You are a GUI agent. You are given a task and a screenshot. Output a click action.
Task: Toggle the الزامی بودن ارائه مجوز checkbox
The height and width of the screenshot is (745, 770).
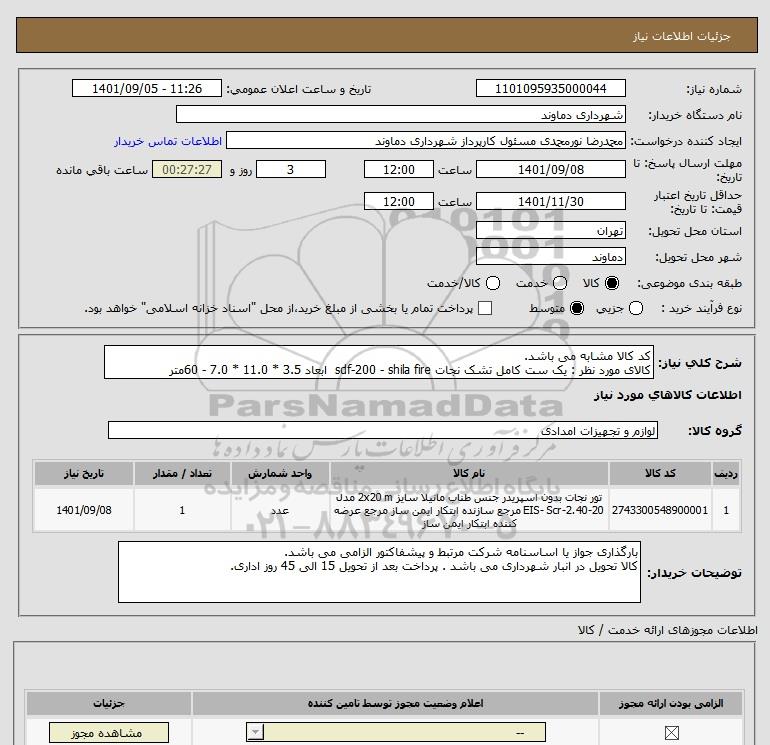pyautogui.click(x=671, y=733)
